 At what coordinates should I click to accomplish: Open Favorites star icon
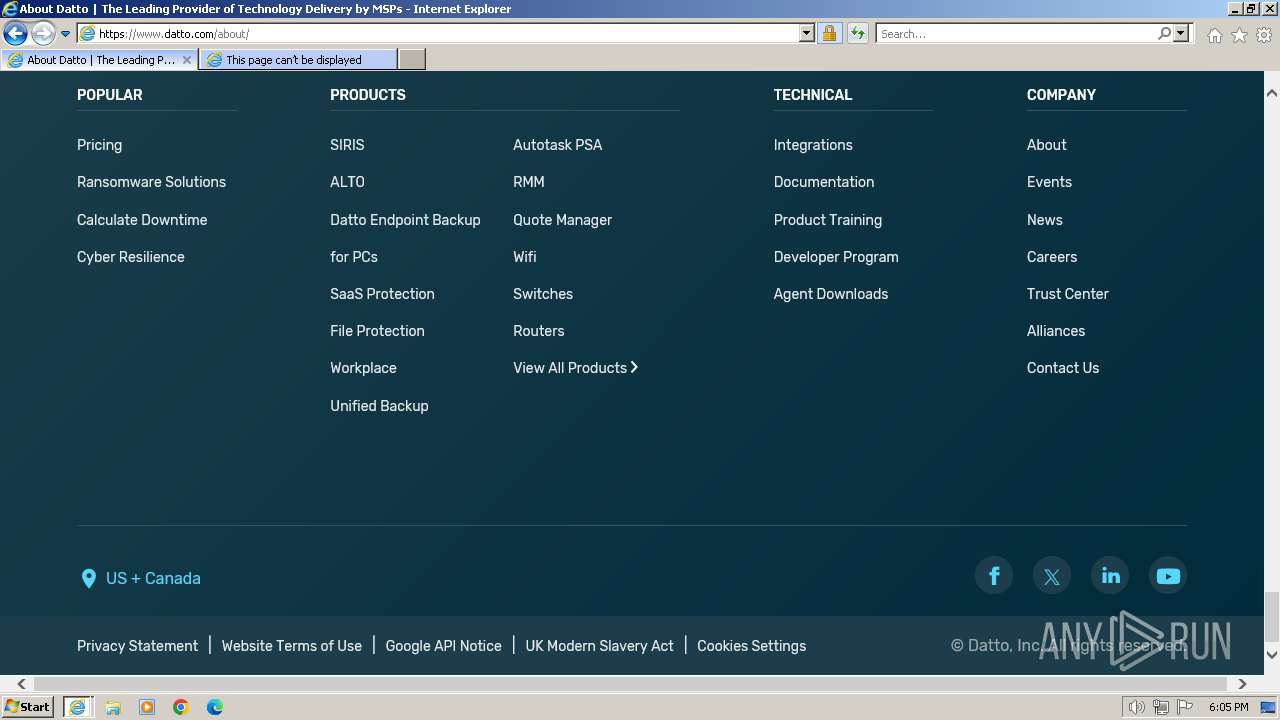[1239, 35]
